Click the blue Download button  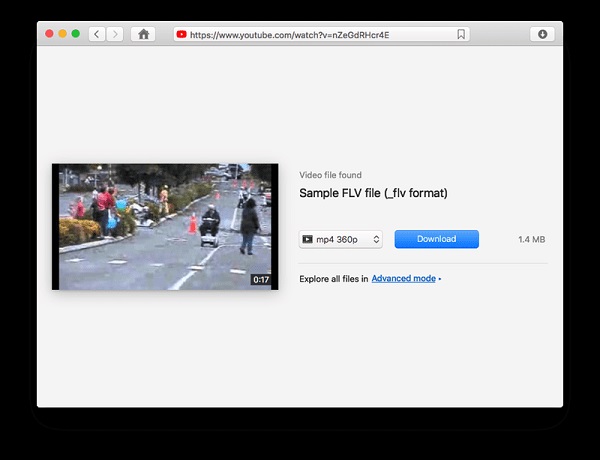coord(437,239)
